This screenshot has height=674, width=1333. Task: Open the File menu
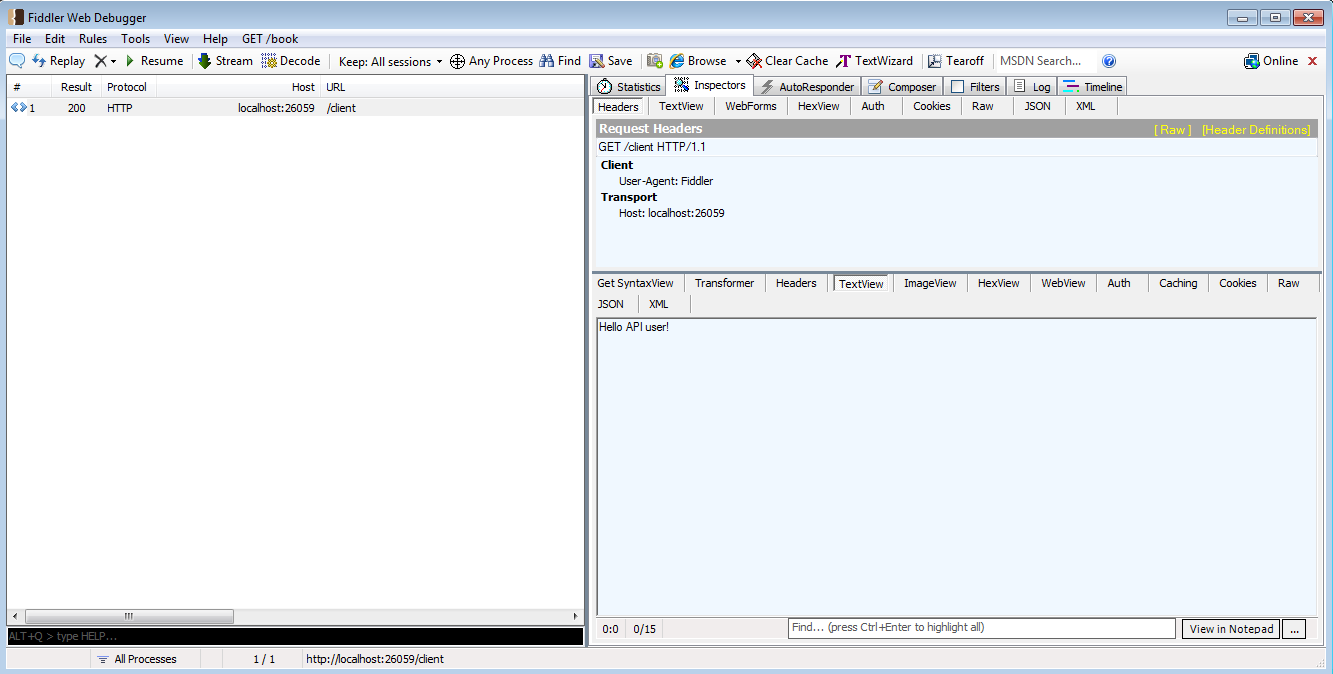pyautogui.click(x=22, y=39)
